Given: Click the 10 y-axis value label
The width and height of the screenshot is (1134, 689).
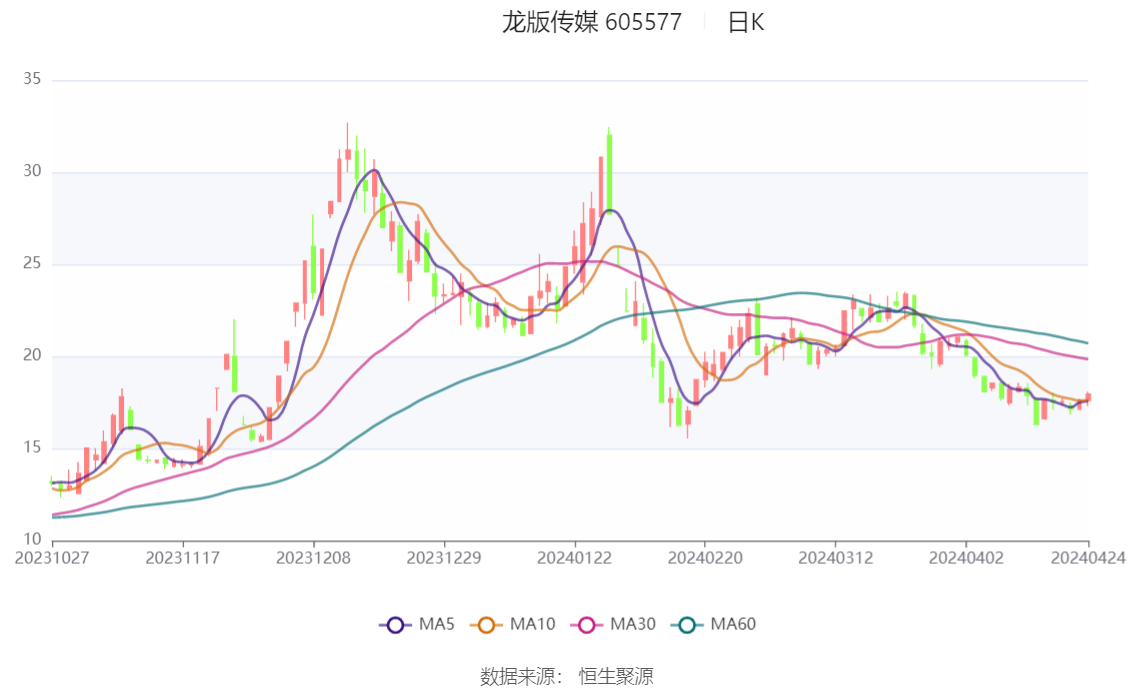Looking at the screenshot, I should pyautogui.click(x=32, y=539).
